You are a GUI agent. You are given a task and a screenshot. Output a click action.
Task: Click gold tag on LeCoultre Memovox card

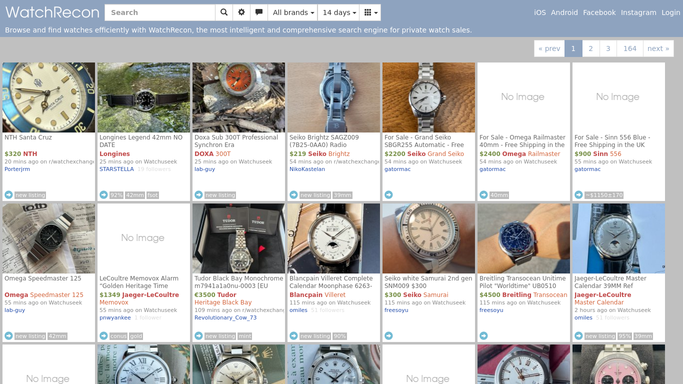point(136,336)
